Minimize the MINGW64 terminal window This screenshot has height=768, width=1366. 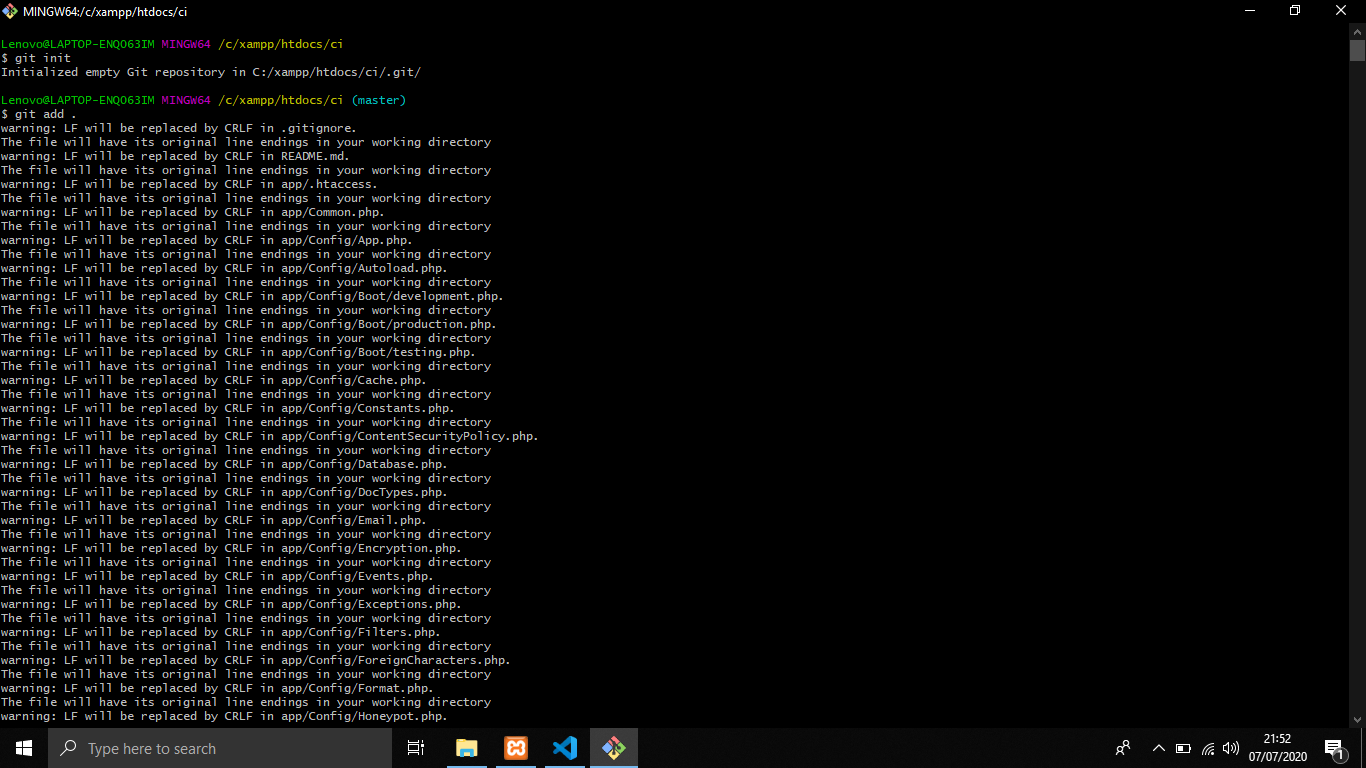pyautogui.click(x=1249, y=11)
